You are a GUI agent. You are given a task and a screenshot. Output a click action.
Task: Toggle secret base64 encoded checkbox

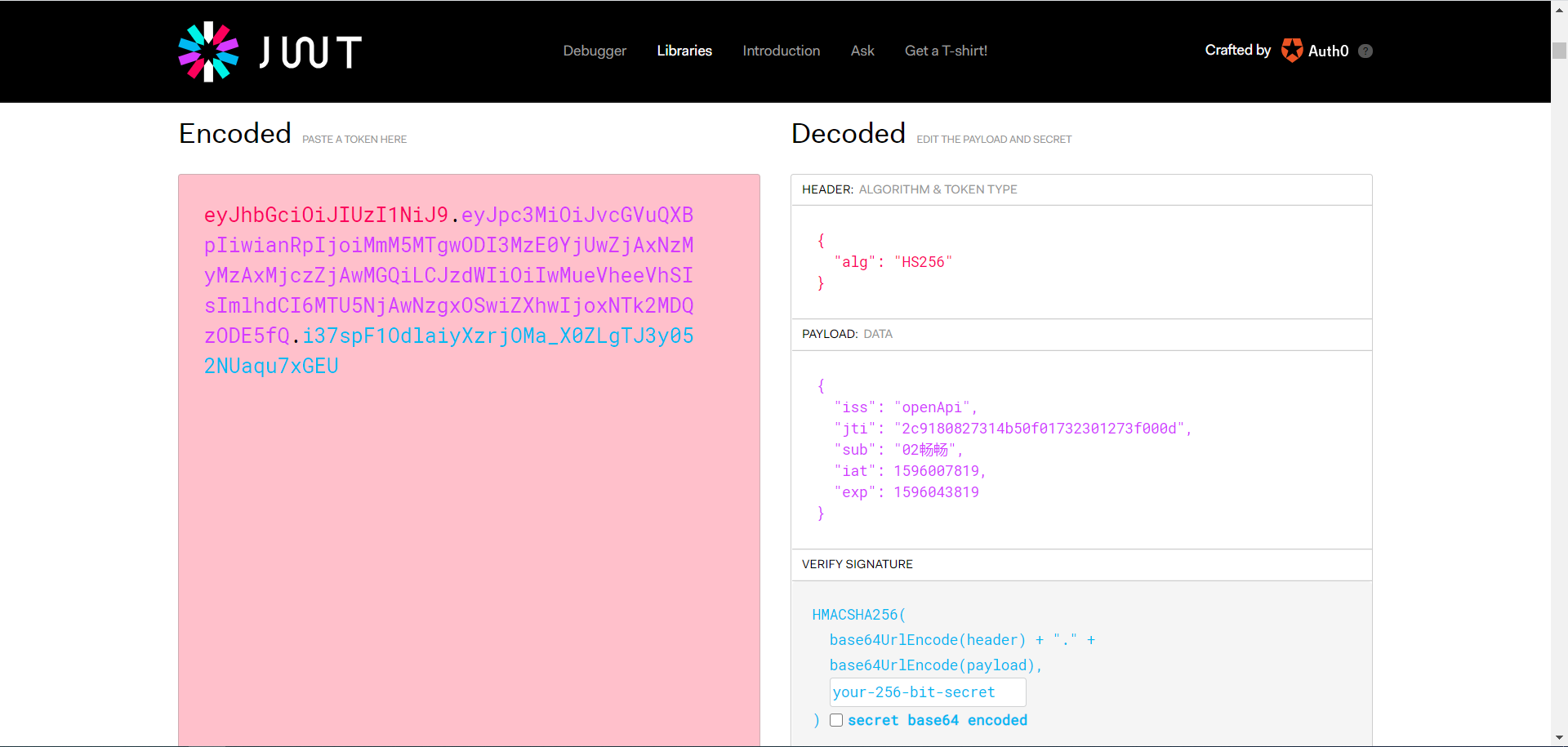(x=836, y=720)
